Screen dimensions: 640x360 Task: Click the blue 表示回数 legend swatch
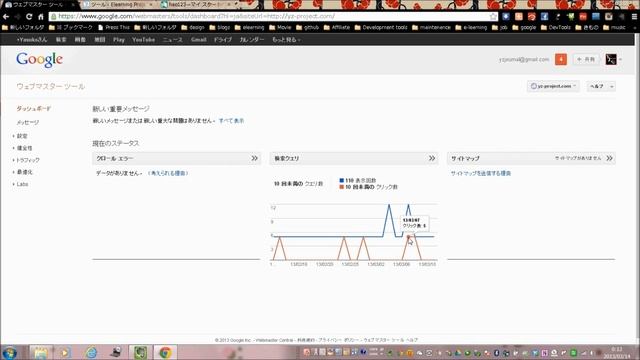point(342,180)
